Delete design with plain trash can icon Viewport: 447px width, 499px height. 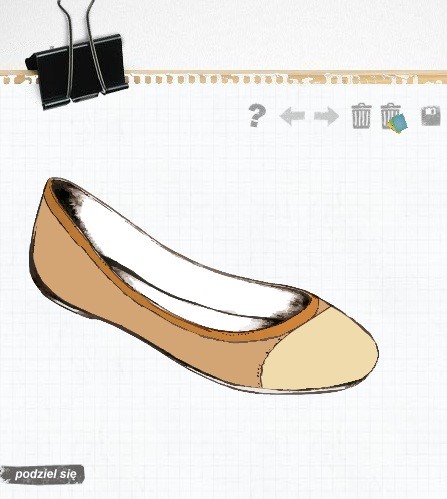[362, 116]
